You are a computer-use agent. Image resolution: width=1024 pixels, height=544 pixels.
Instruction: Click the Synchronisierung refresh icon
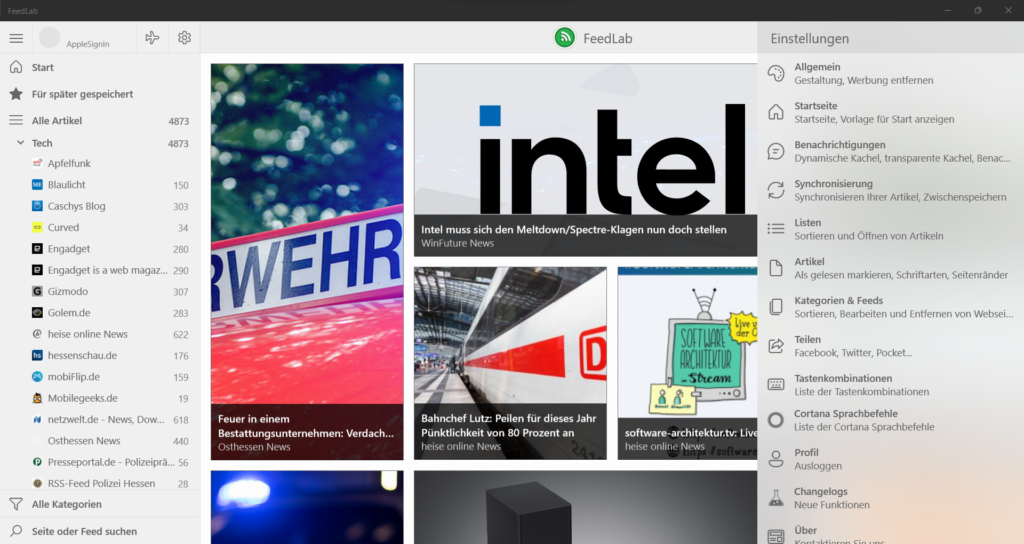click(x=775, y=190)
